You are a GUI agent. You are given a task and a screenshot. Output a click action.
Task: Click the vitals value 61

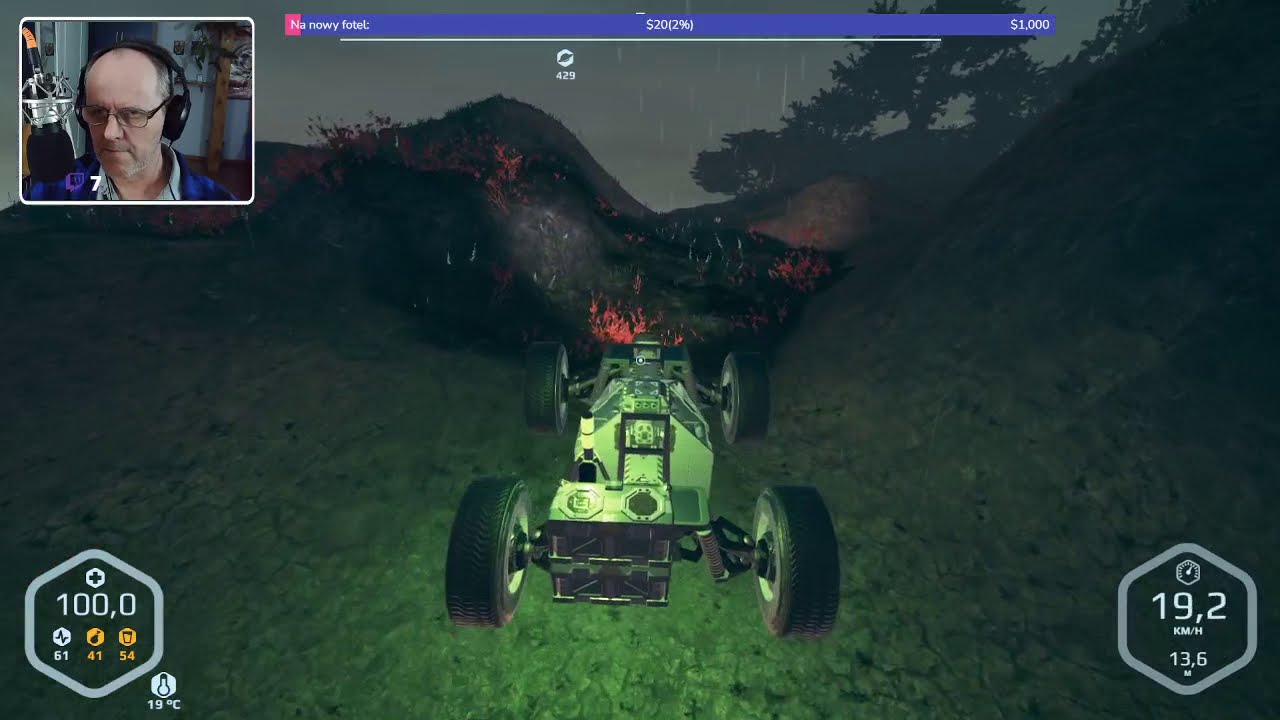pos(61,656)
